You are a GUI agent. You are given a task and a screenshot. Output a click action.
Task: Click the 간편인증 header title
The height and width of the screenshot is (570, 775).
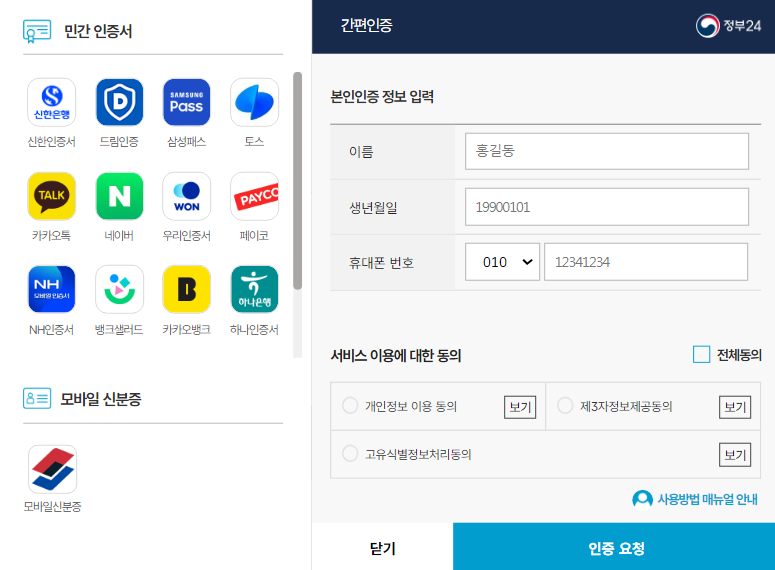coord(367,25)
